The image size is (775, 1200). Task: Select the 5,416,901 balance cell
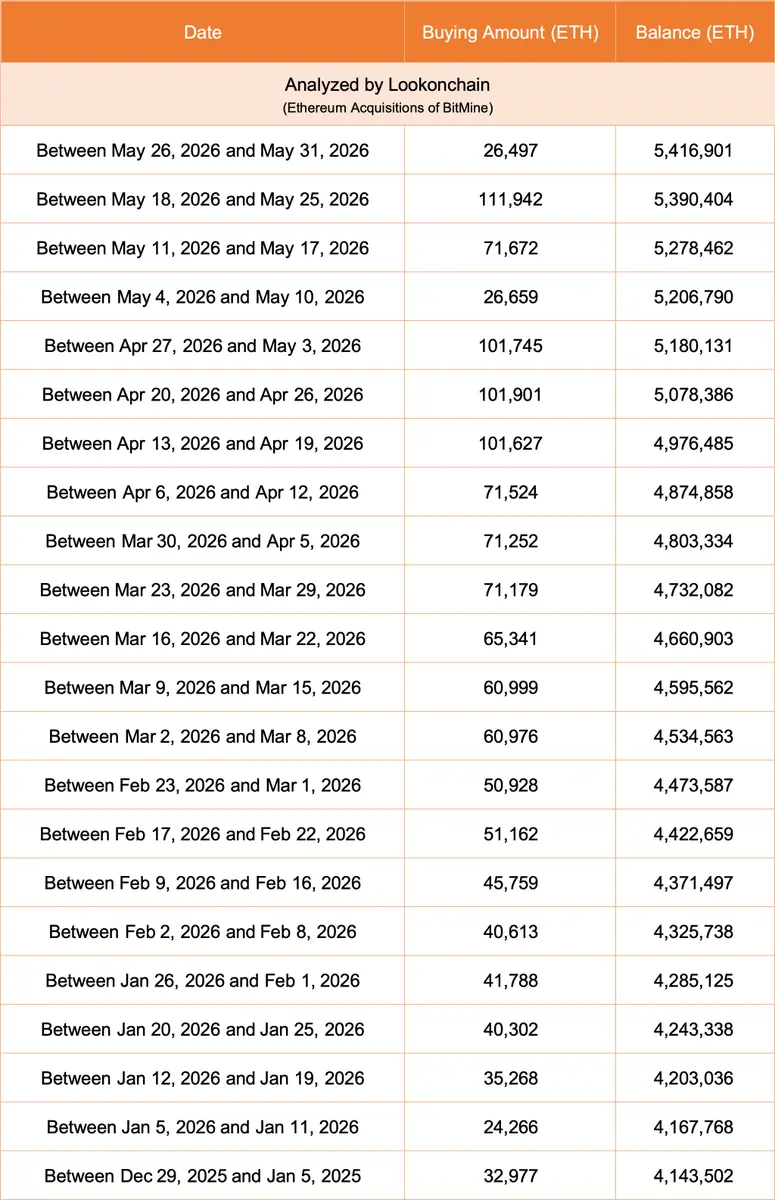click(694, 151)
